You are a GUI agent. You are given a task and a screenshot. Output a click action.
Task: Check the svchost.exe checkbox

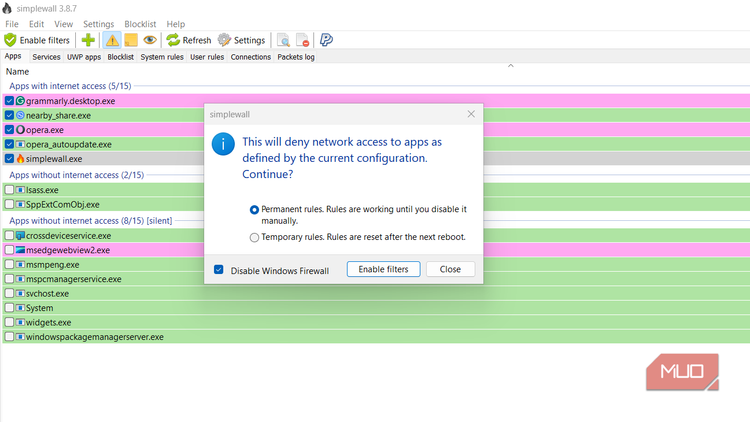[x=9, y=293]
